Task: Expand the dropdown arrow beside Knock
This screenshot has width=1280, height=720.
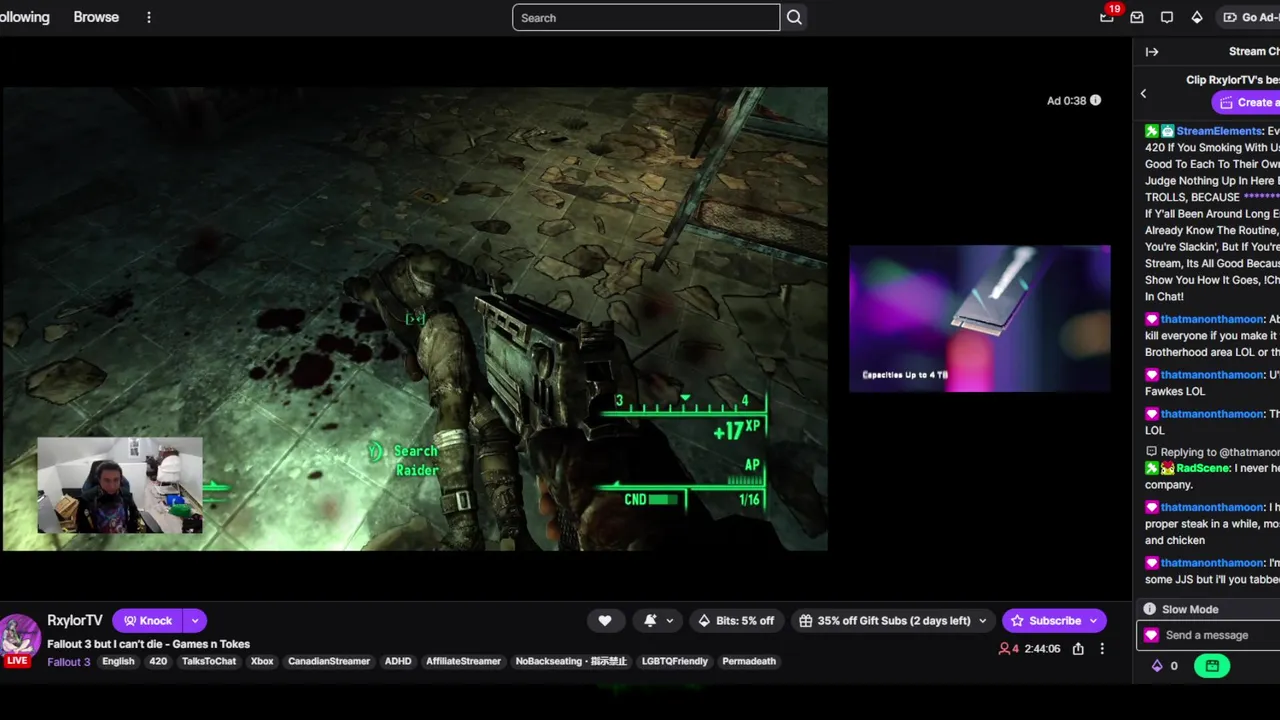Action: click(195, 621)
